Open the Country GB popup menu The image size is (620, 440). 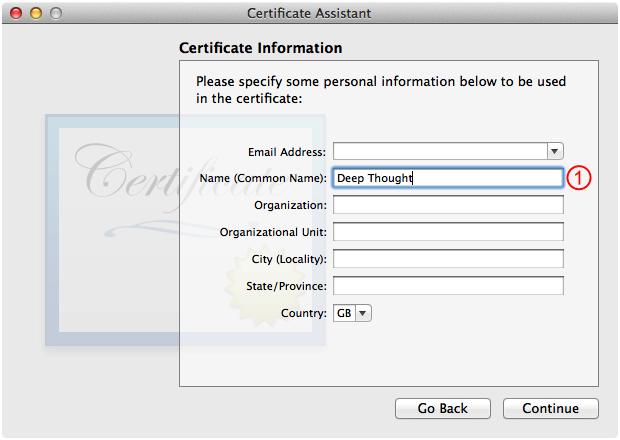coord(352,313)
